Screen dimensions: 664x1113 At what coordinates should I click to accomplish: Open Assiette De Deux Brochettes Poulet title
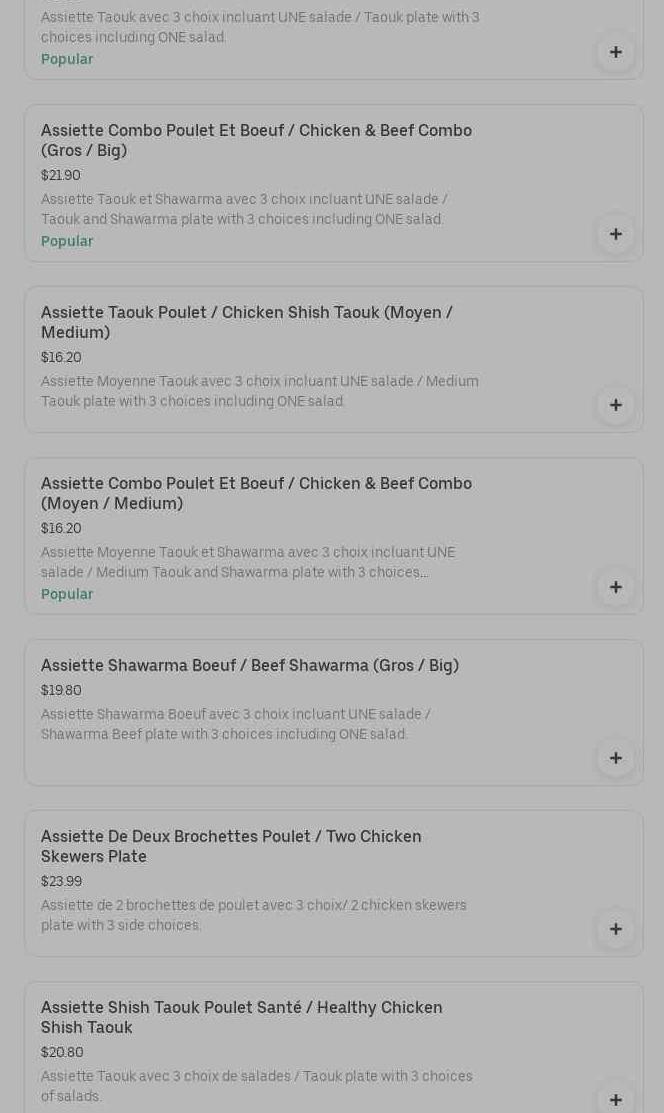231,846
